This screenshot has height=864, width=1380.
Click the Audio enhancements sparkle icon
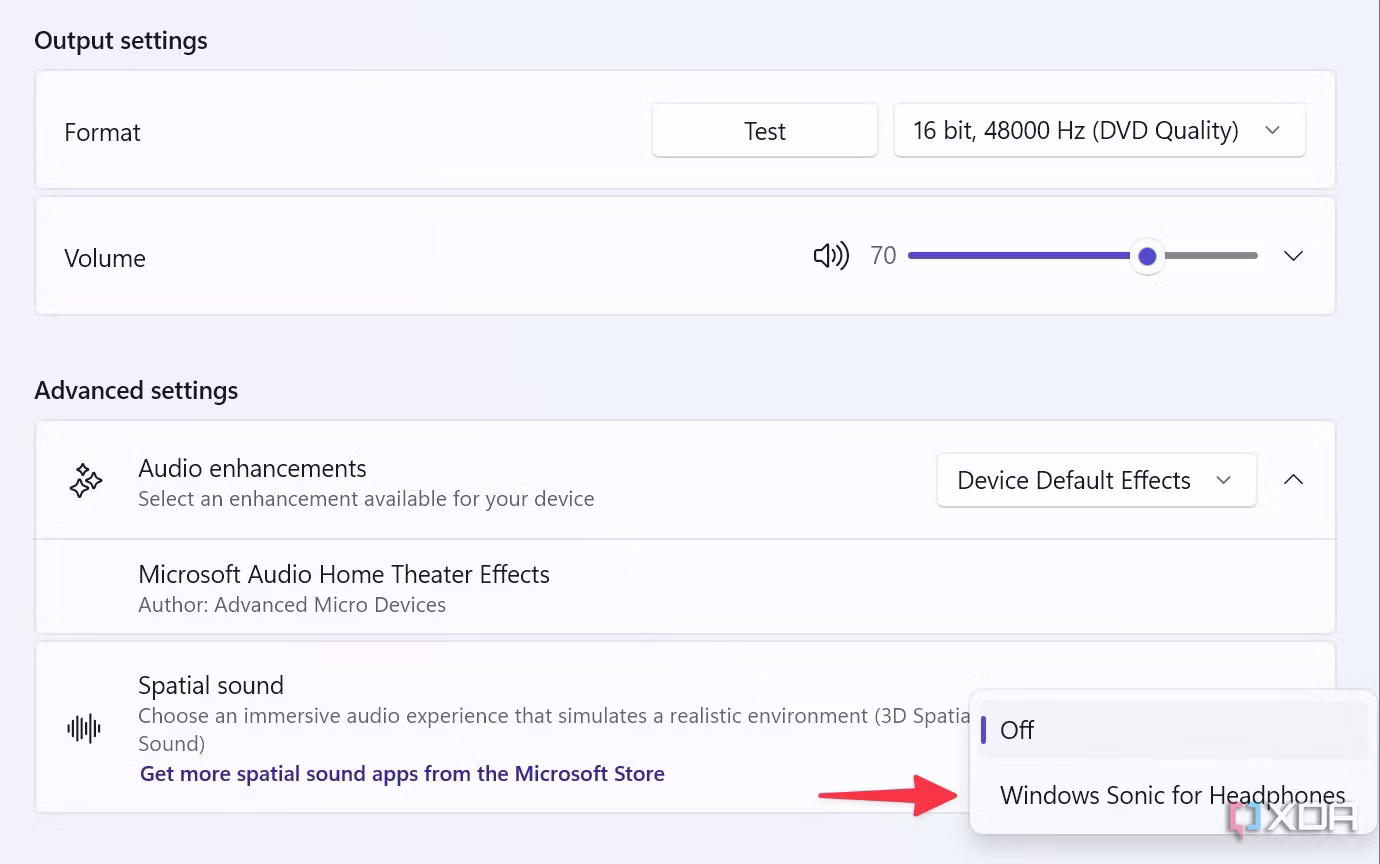85,481
